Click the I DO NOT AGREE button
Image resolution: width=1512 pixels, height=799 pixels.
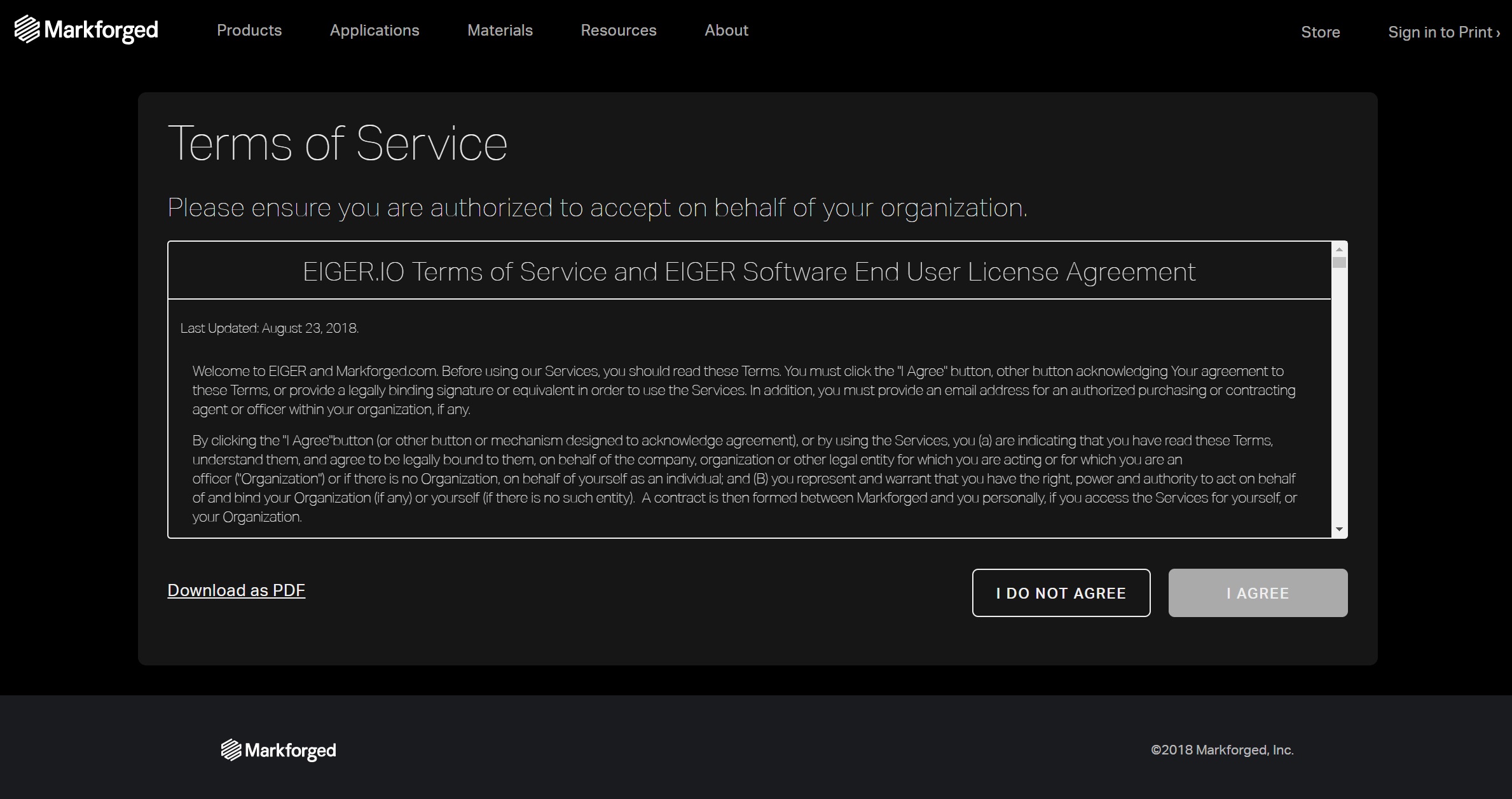pos(1061,592)
